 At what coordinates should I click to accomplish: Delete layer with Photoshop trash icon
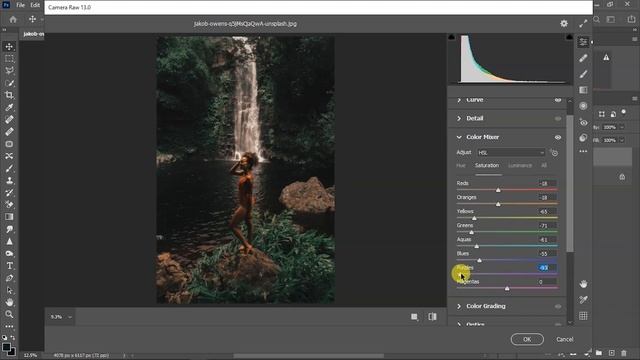(624, 353)
